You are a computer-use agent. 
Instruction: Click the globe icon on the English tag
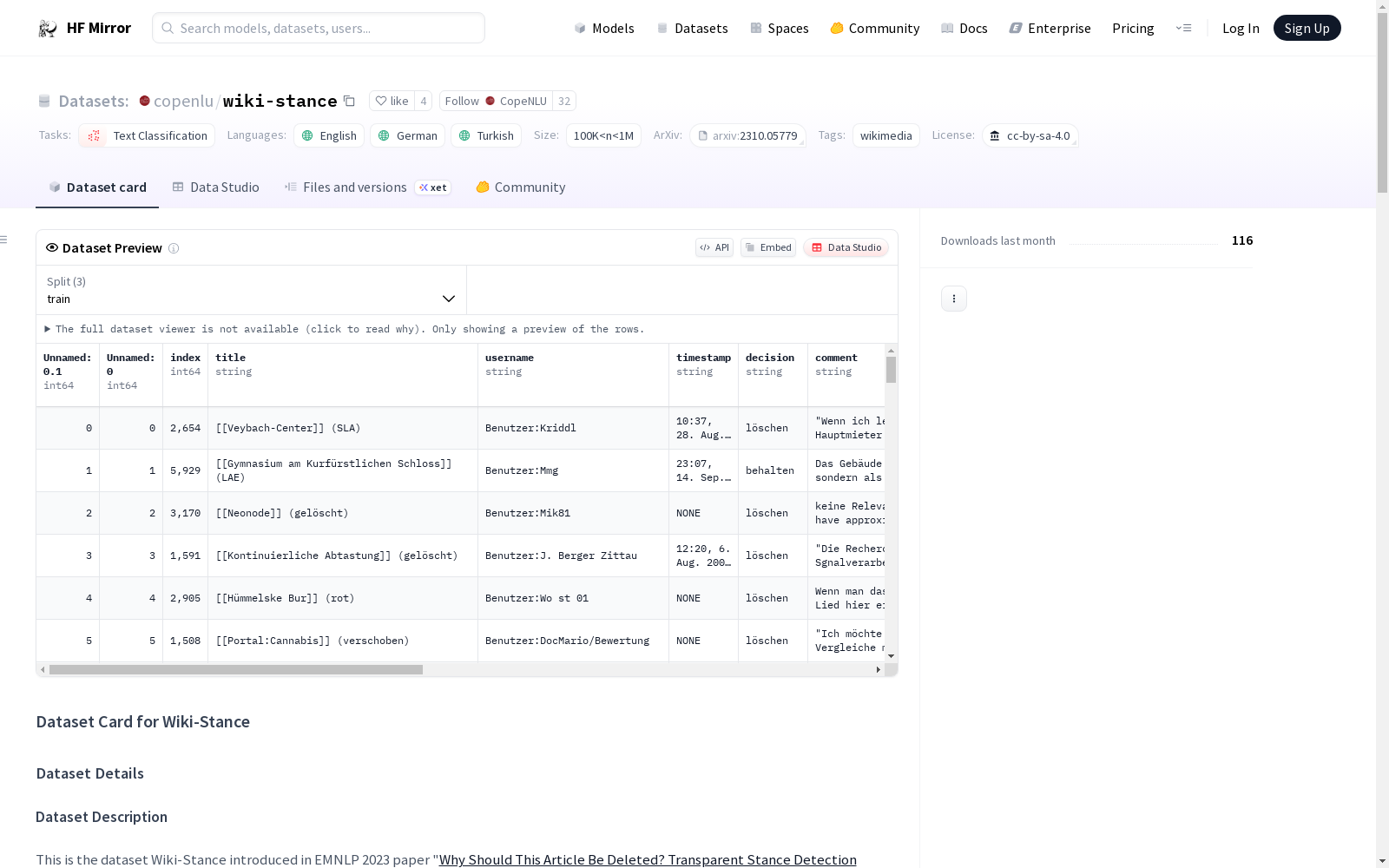(307, 135)
